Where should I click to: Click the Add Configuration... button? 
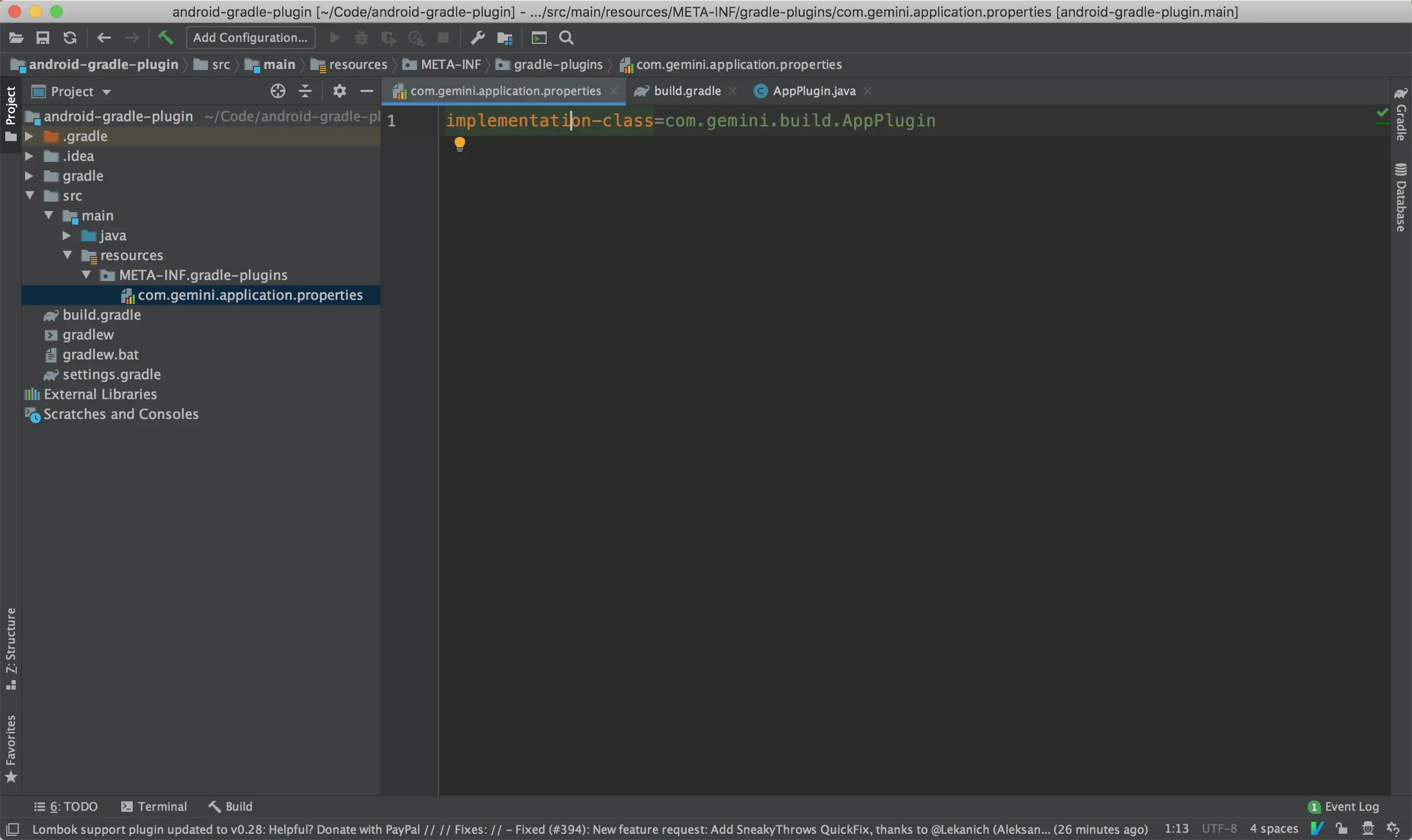[x=250, y=38]
